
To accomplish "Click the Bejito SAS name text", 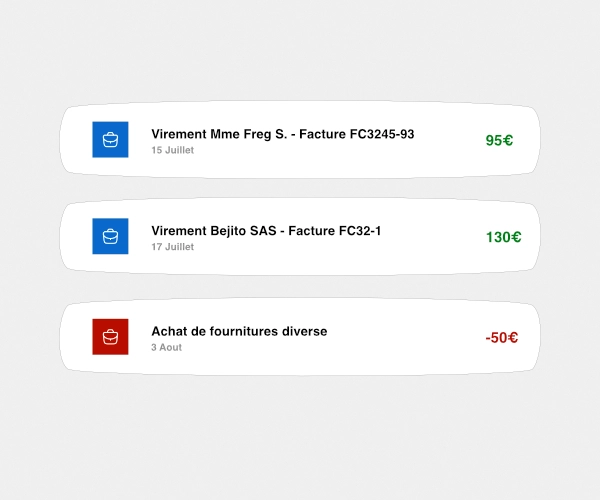I will pos(243,231).
